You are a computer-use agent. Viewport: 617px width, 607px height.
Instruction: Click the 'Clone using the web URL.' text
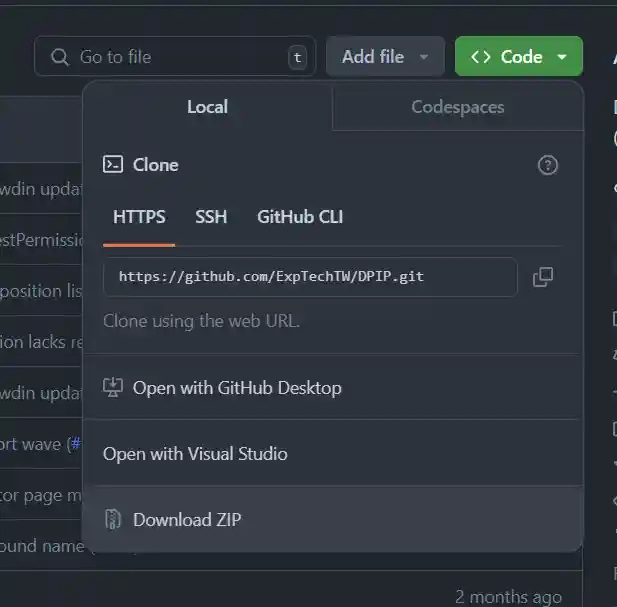pos(201,321)
